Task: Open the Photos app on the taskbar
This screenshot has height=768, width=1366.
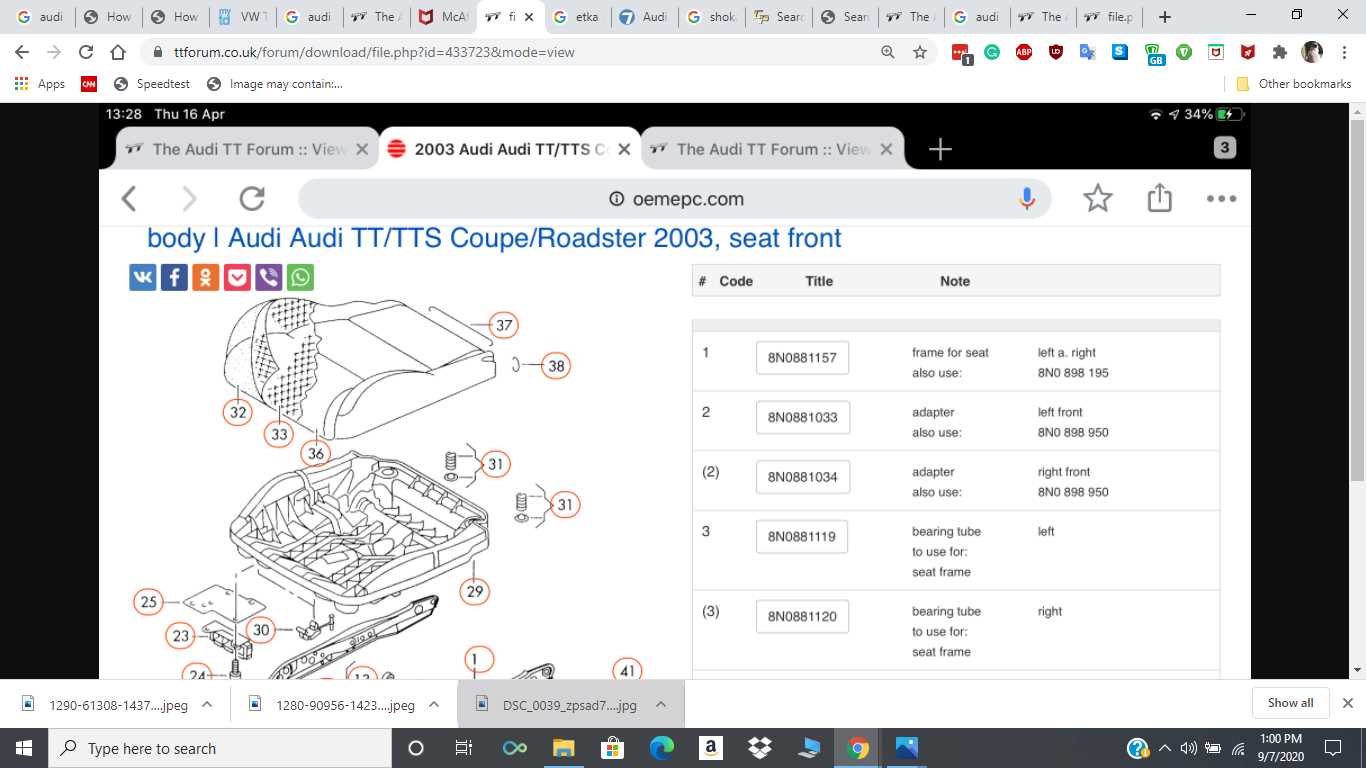Action: click(x=906, y=748)
